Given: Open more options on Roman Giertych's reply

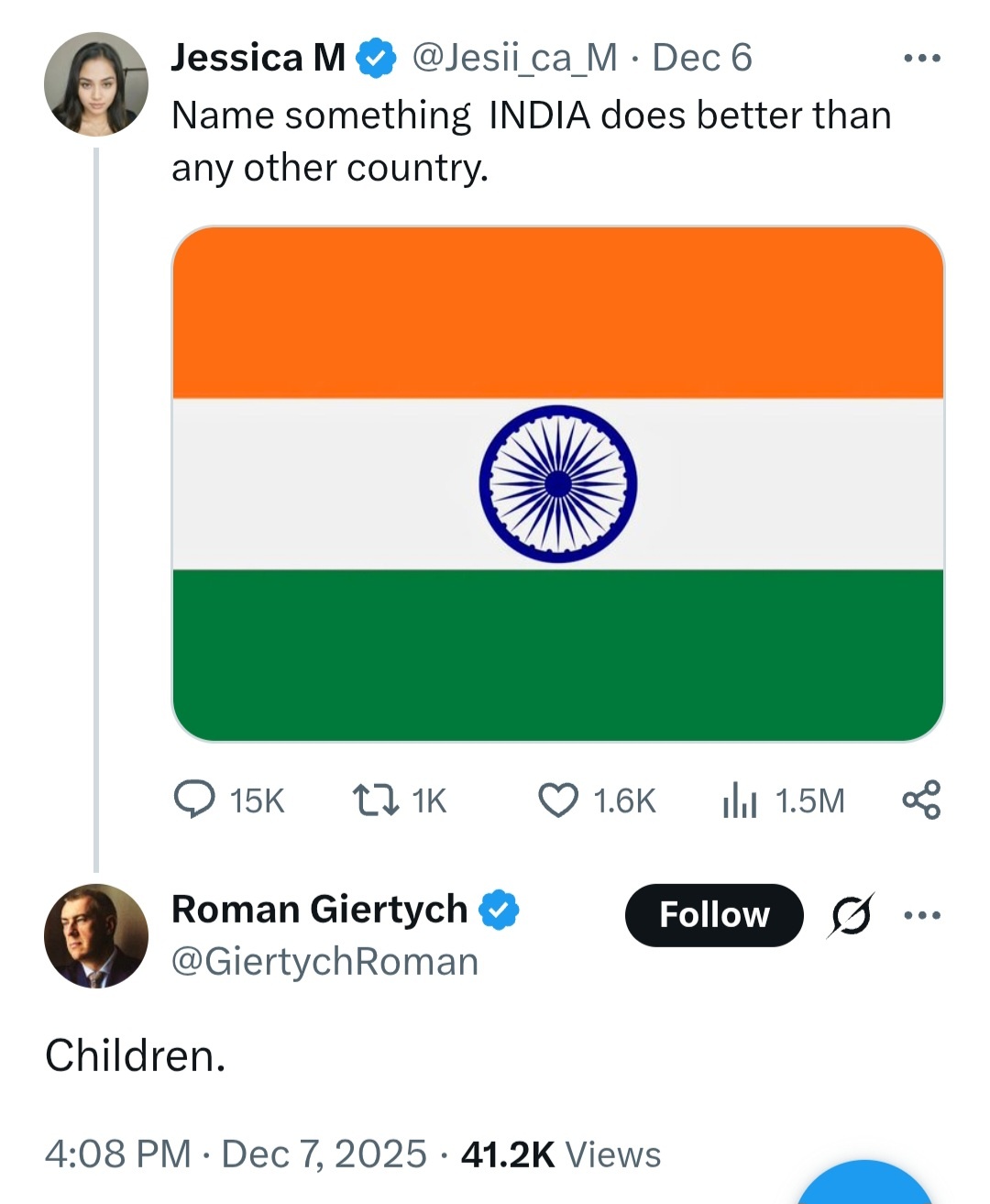Looking at the screenshot, I should [x=921, y=915].
